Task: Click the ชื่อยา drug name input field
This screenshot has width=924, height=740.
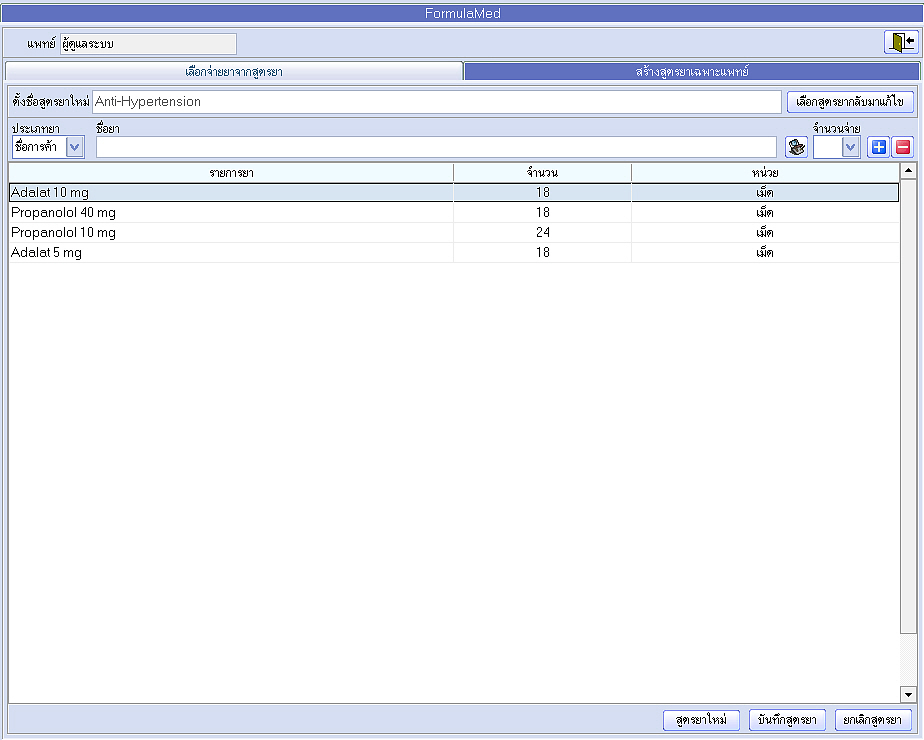Action: 436,147
